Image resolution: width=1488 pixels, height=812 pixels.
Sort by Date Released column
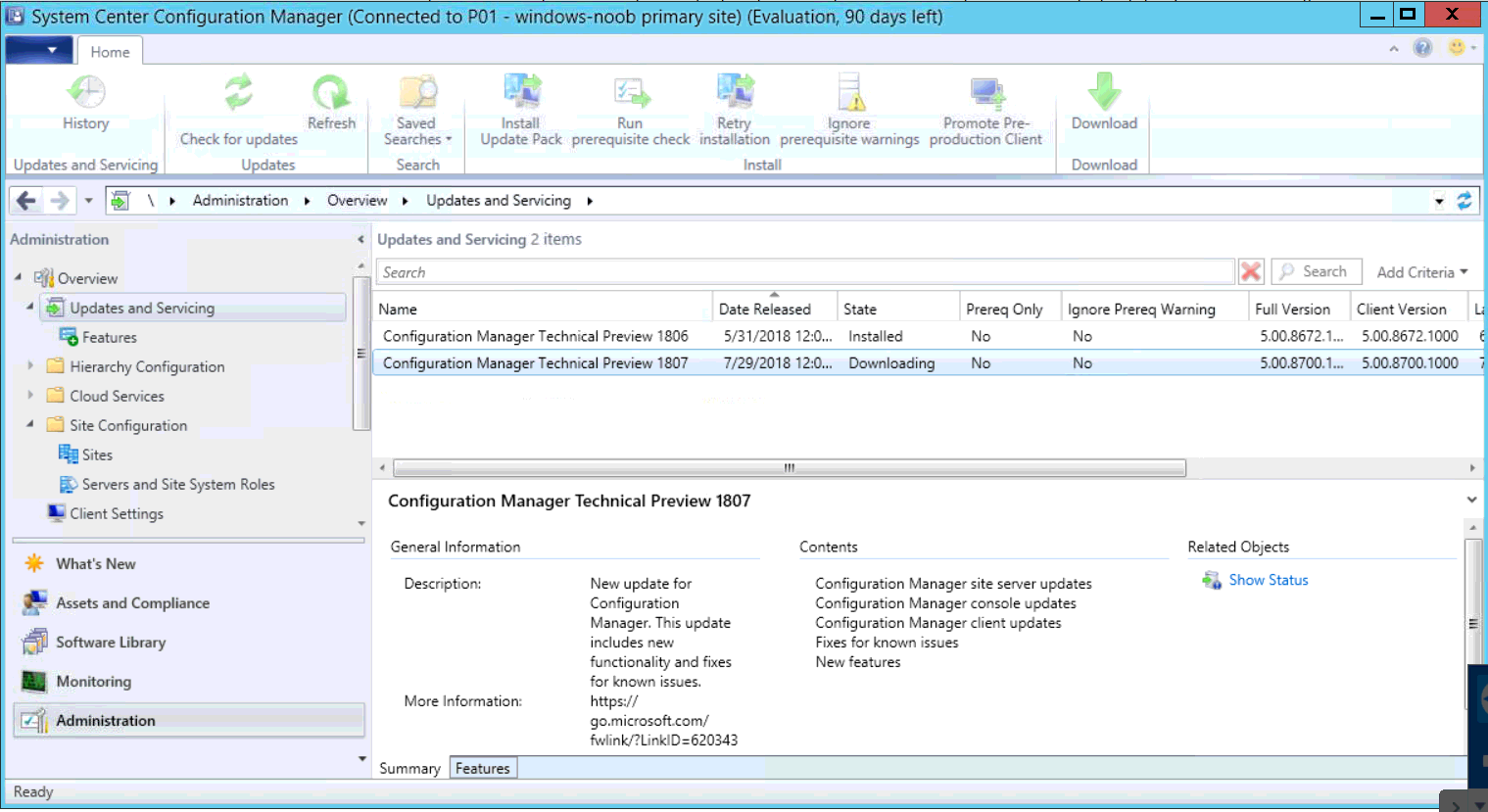774,309
